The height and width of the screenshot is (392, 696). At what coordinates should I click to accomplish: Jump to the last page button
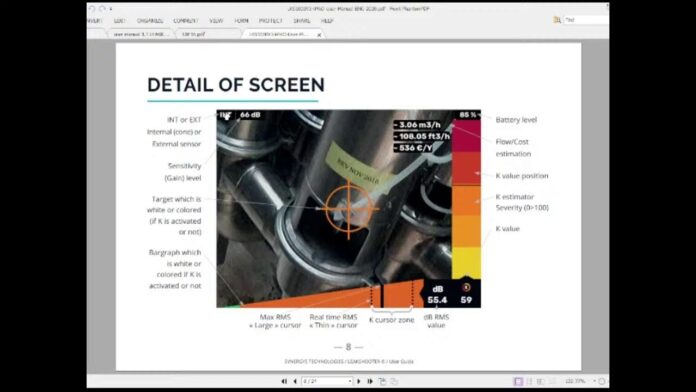tap(370, 381)
